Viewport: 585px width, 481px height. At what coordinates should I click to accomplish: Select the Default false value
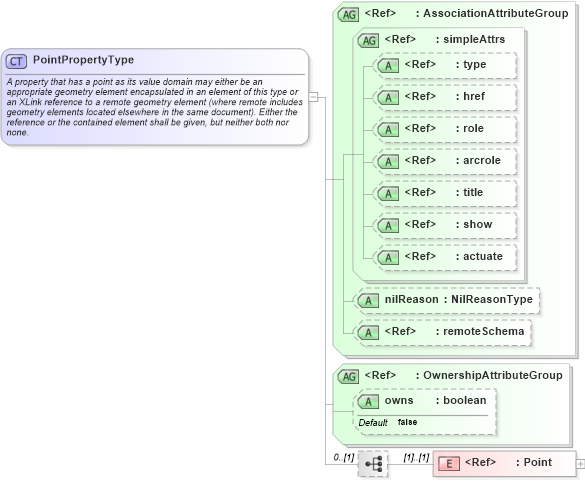407,422
